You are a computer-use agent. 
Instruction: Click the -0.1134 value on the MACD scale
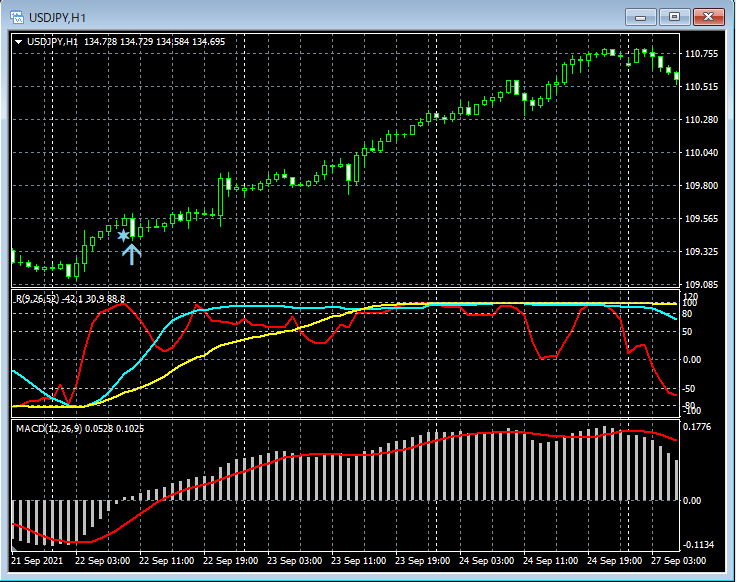coord(698,545)
